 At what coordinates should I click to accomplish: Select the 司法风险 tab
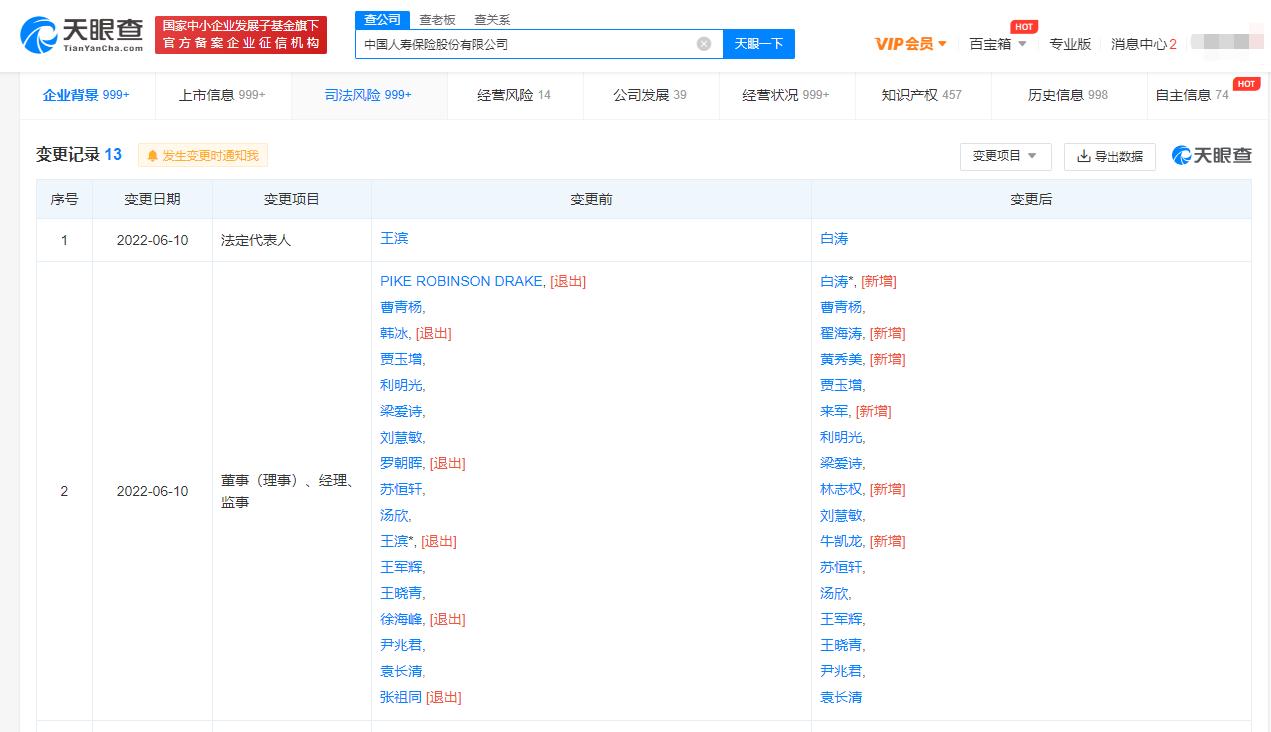point(367,95)
